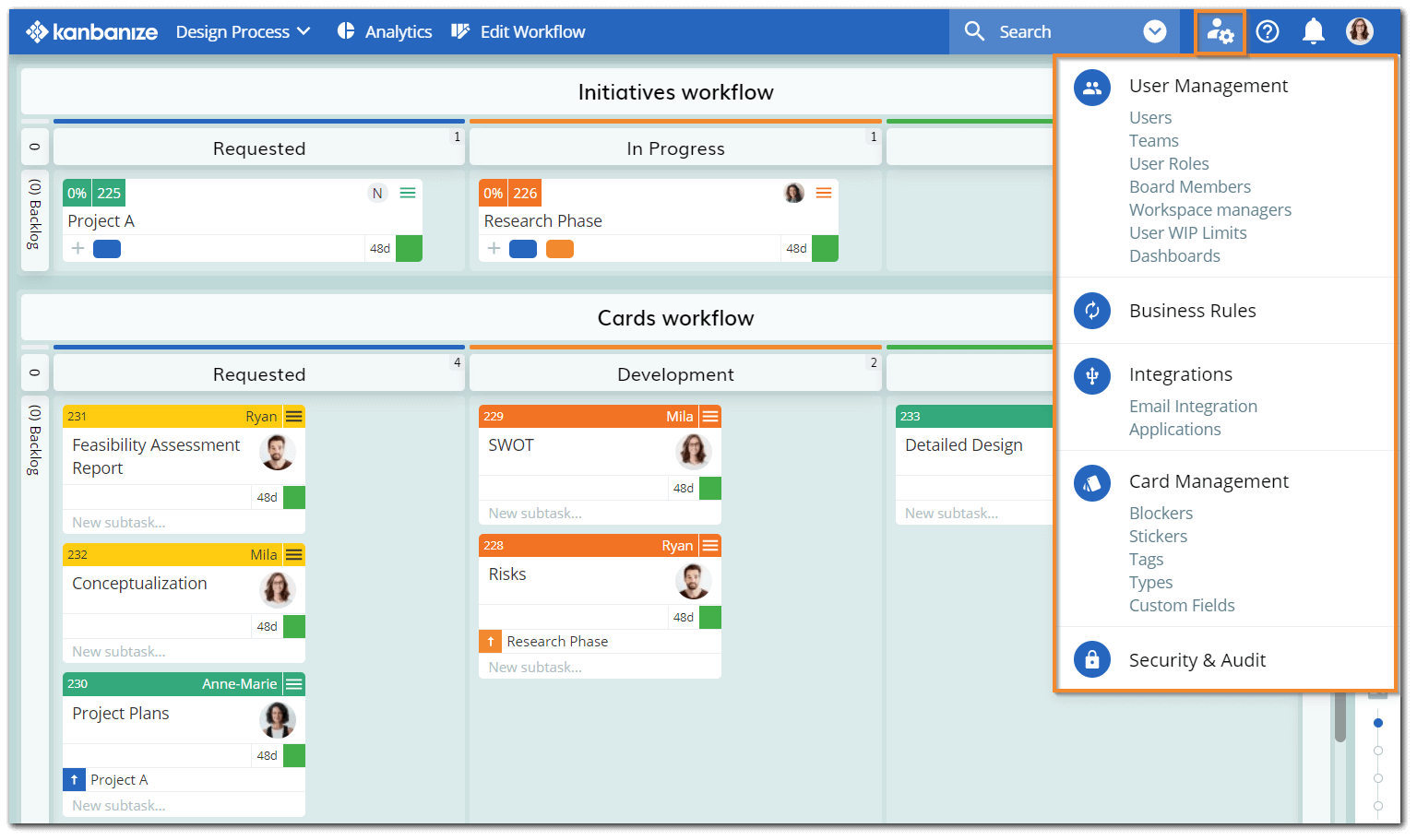The height and width of the screenshot is (840, 1417).
Task: Open the User Management panel icon
Action: (x=1092, y=87)
